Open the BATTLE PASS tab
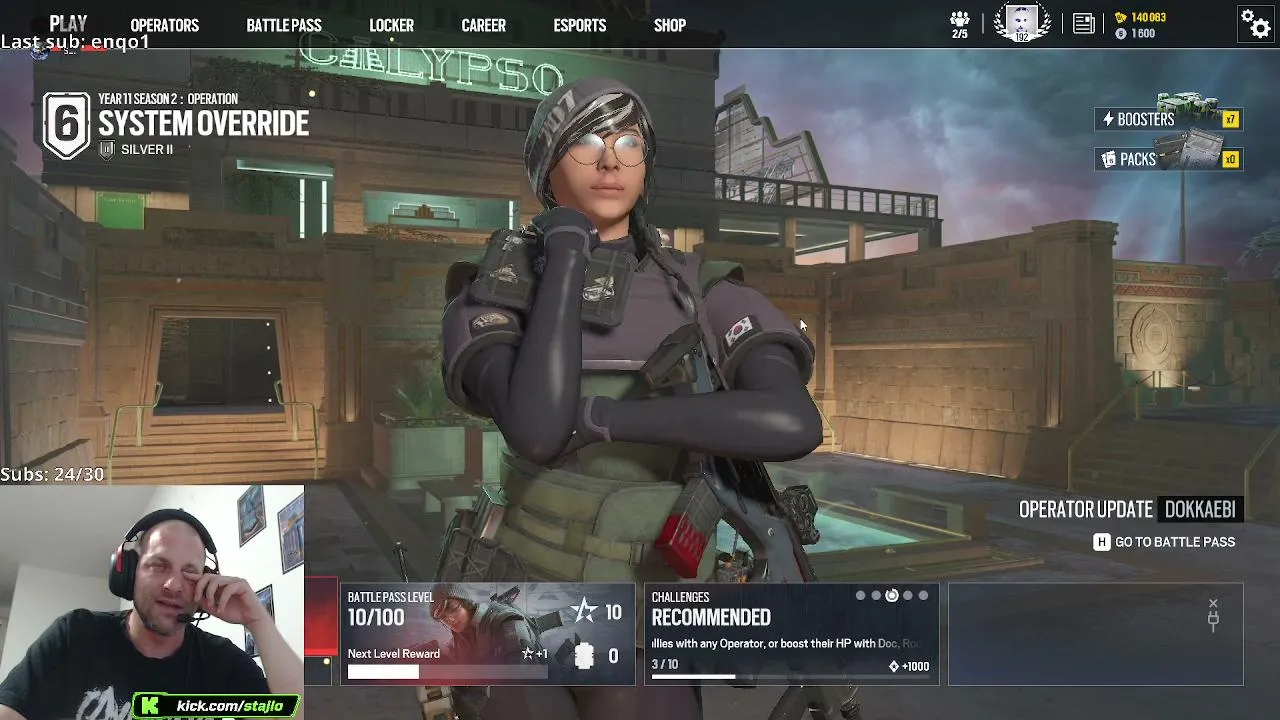The width and height of the screenshot is (1280, 720). 284,26
